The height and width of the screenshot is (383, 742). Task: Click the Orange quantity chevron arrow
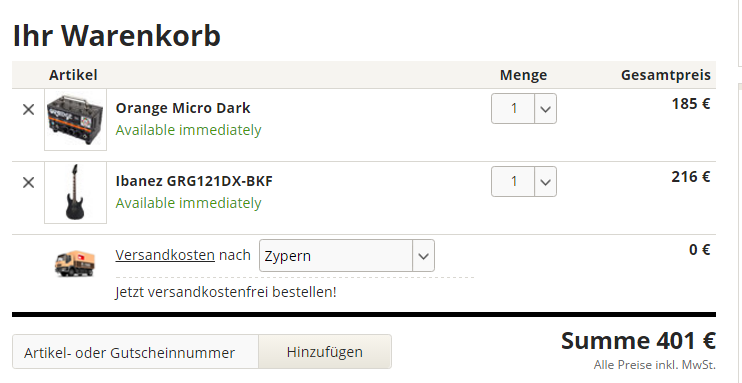[x=546, y=109]
